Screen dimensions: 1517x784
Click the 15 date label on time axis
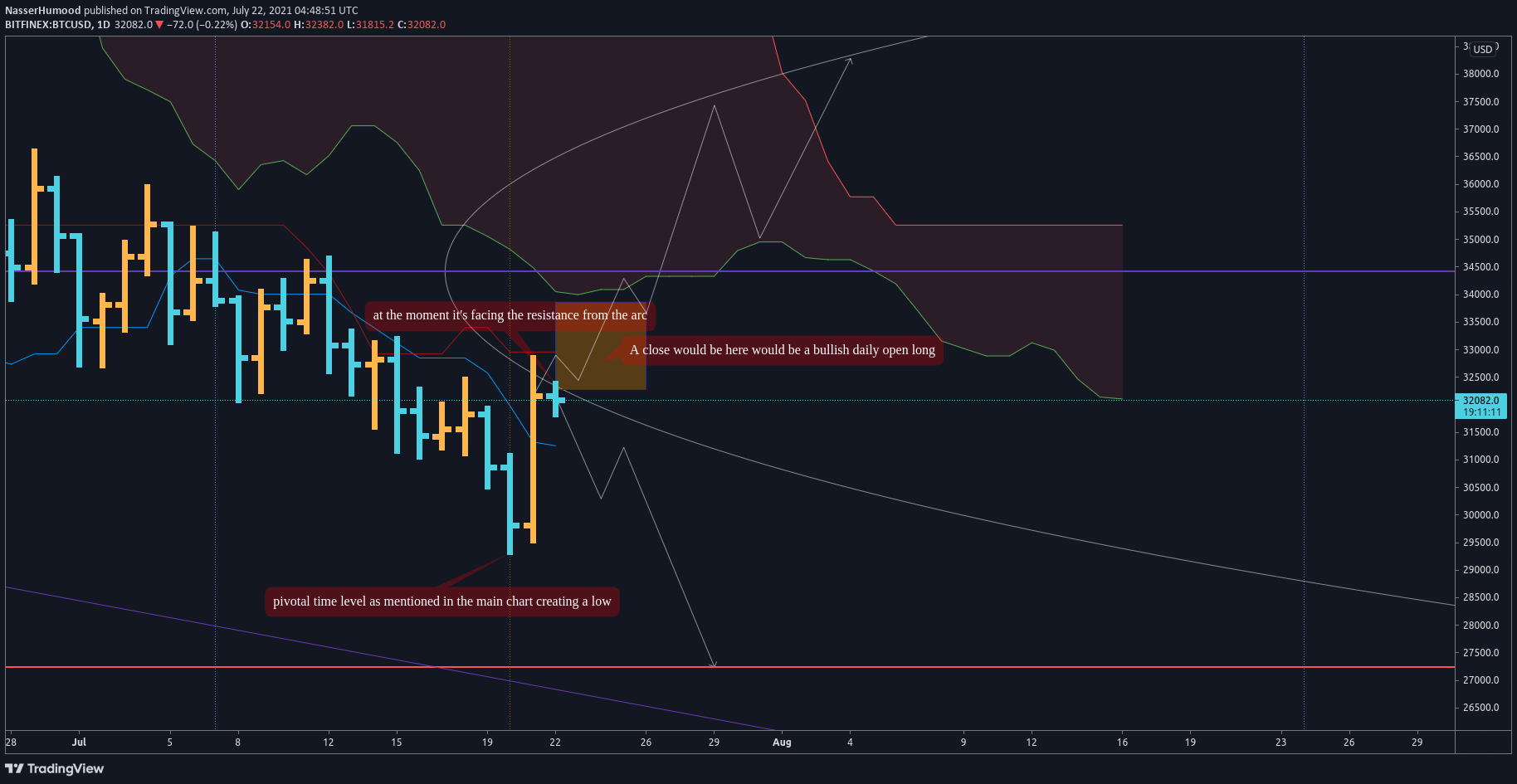click(x=397, y=743)
